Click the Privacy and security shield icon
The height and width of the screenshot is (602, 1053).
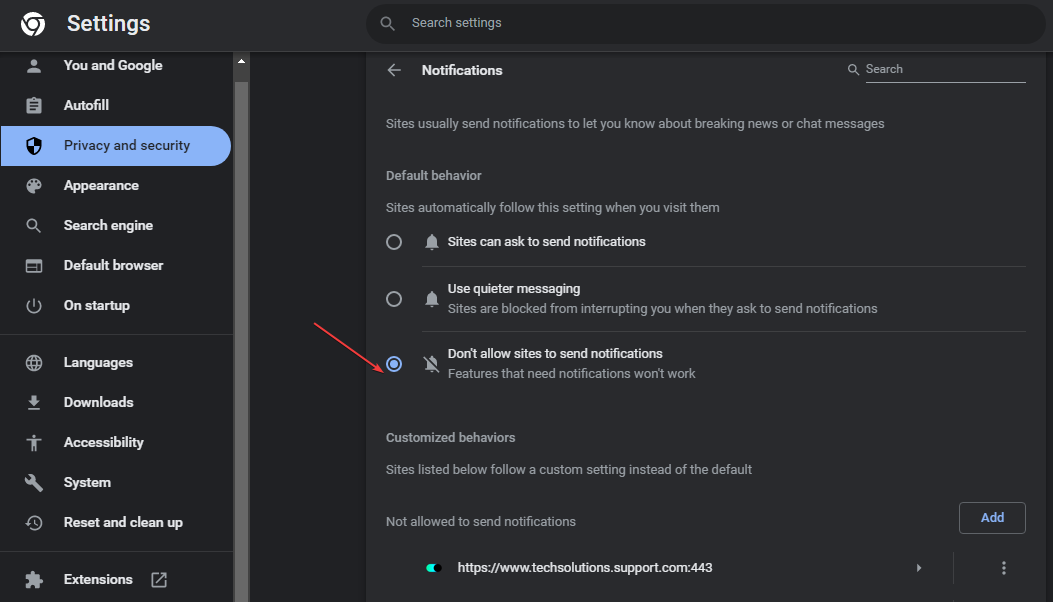pyautogui.click(x=34, y=146)
